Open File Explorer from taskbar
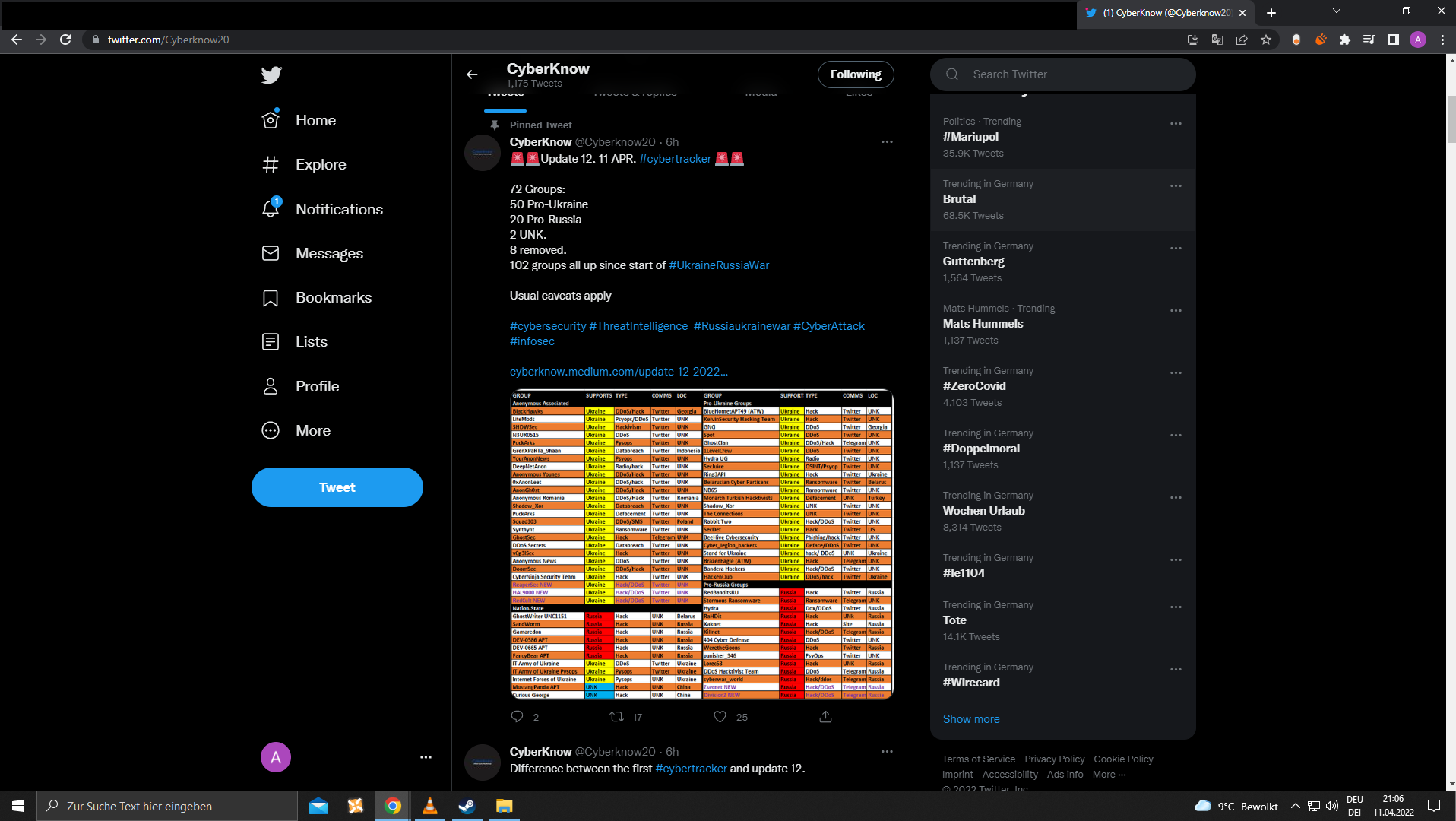 pos(504,806)
